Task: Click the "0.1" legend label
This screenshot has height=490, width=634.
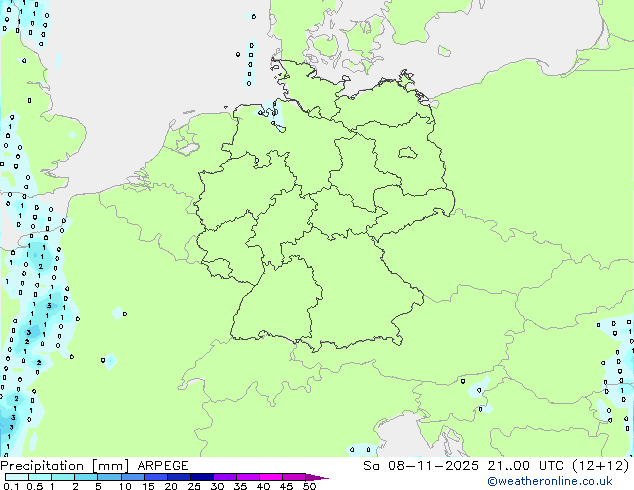Action: [11, 486]
